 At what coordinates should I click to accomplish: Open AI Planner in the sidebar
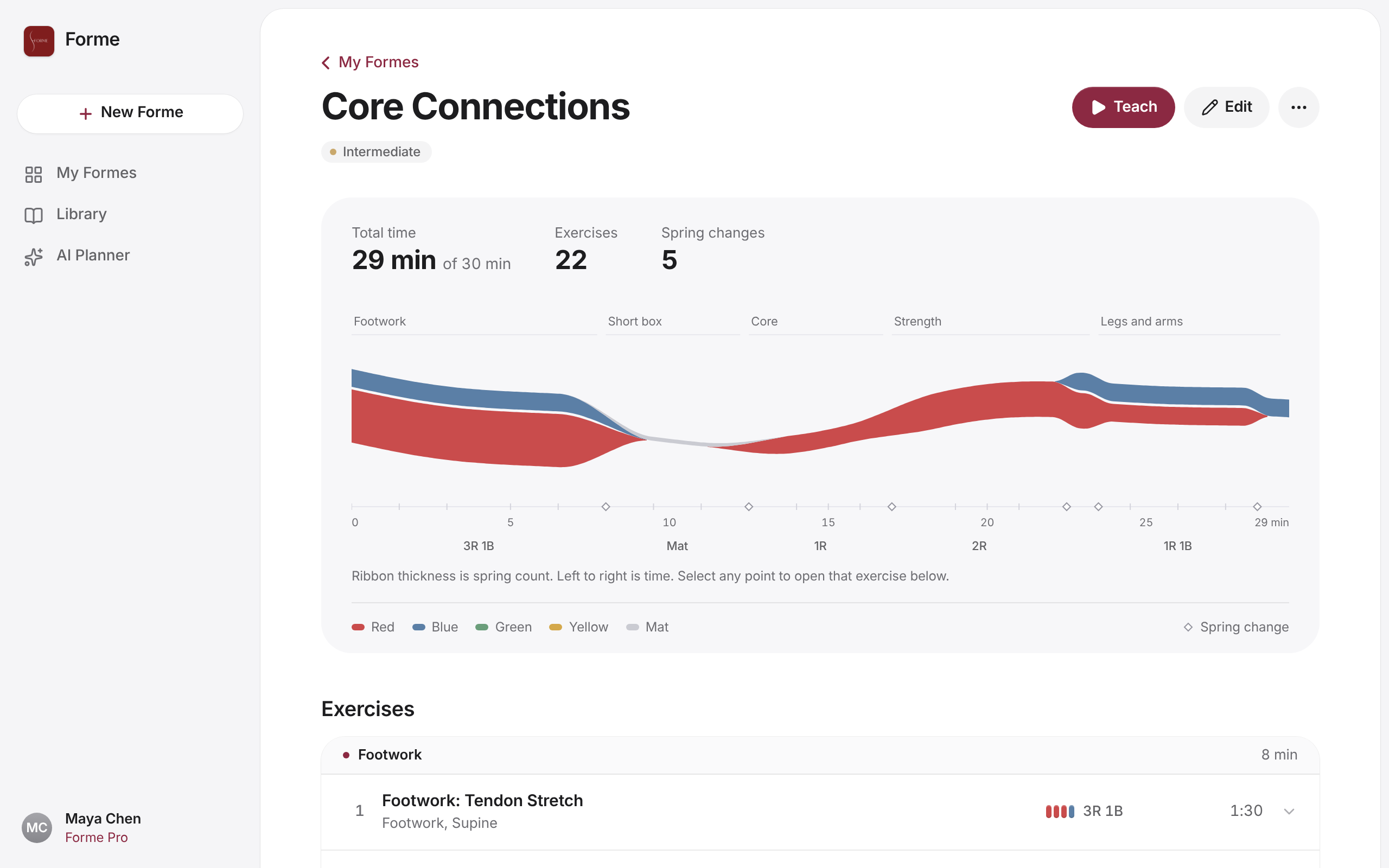(x=130, y=256)
